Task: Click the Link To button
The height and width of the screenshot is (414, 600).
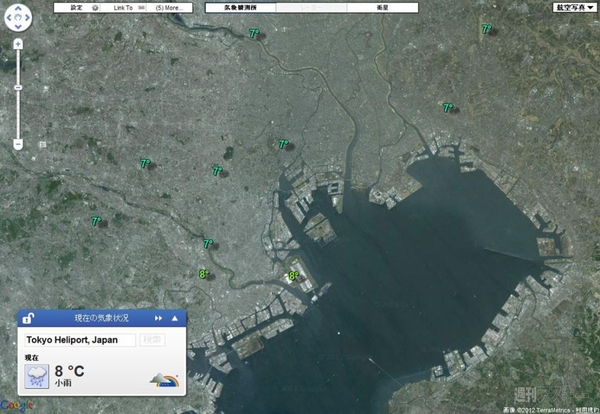Action: click(x=123, y=8)
